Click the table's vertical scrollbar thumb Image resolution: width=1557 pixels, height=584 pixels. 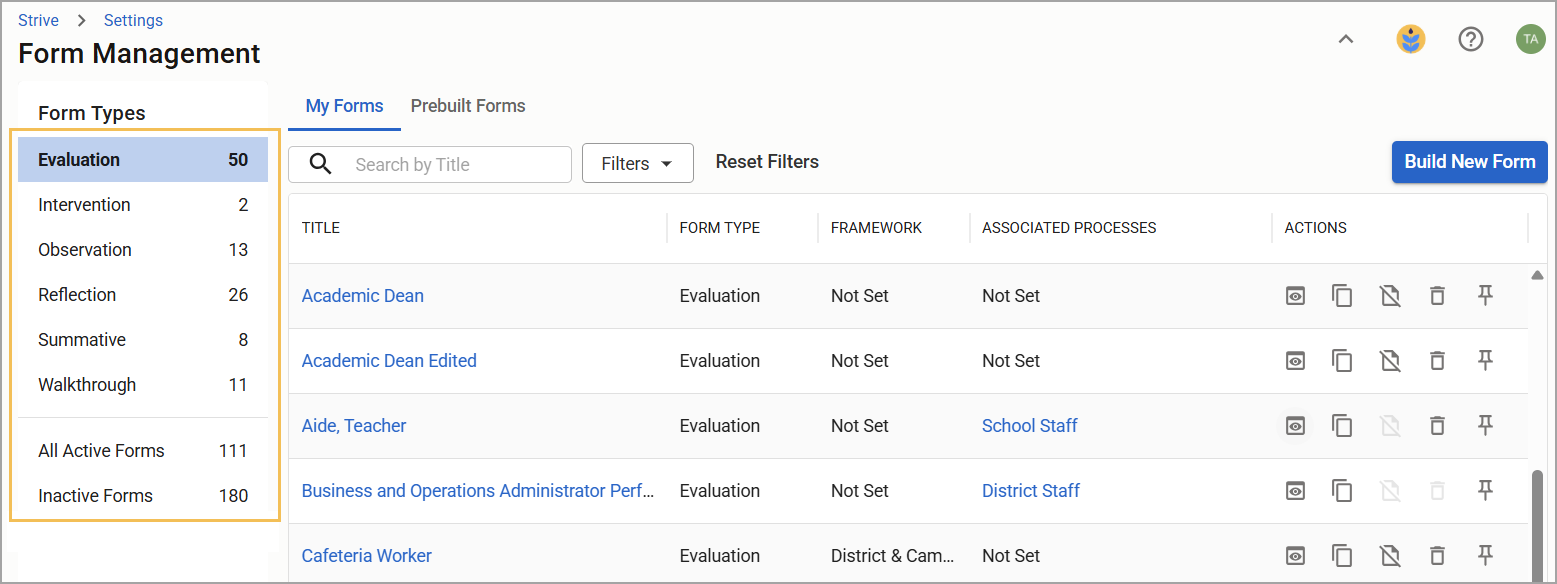click(1537, 527)
